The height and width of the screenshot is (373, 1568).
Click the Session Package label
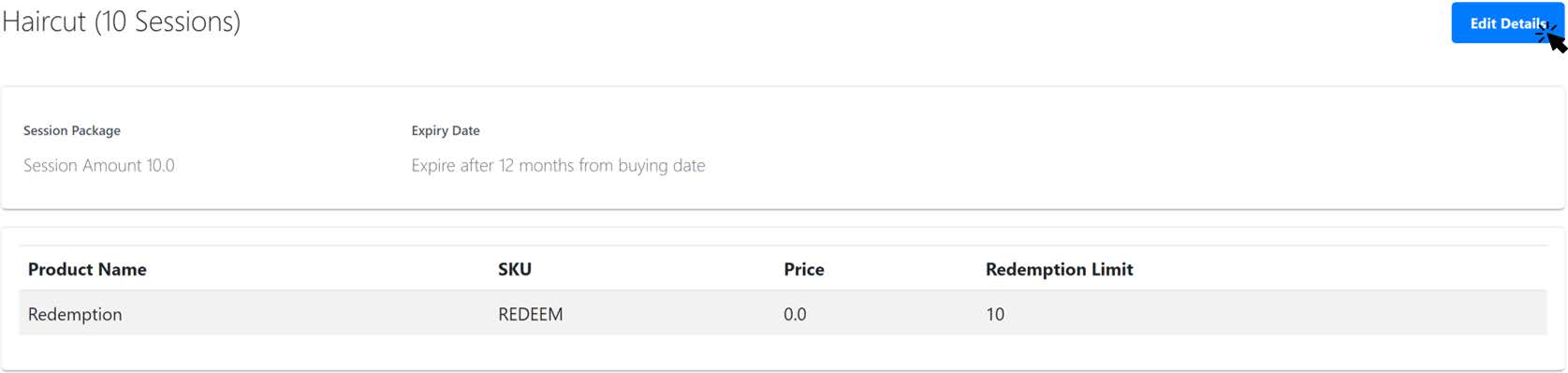click(x=72, y=130)
